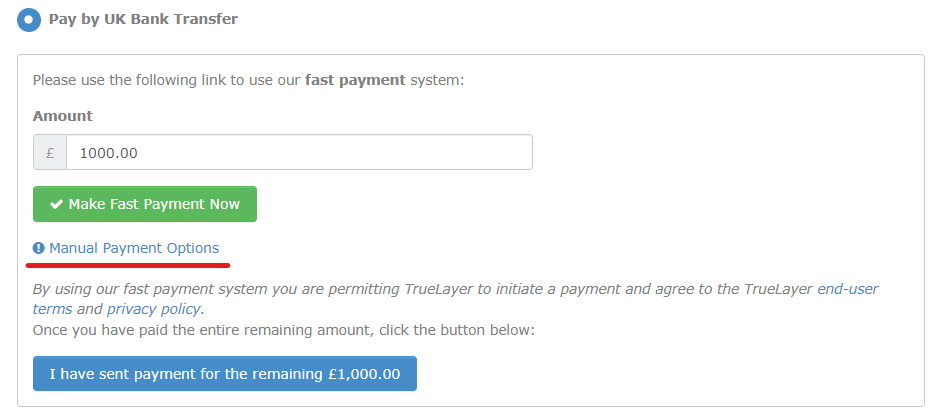940x417 pixels.
Task: Click the £1,000.00 amount on the blue button
Action: [x=364, y=374]
